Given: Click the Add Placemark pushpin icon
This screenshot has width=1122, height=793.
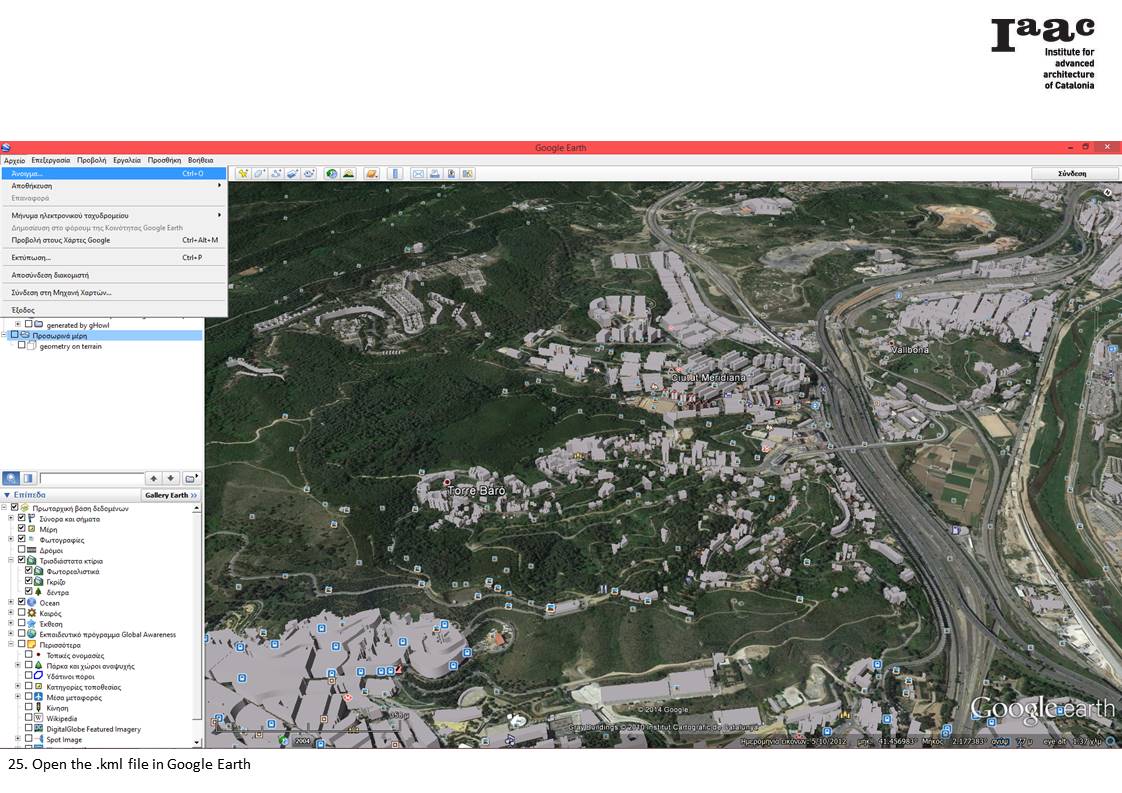Looking at the screenshot, I should pos(243,174).
